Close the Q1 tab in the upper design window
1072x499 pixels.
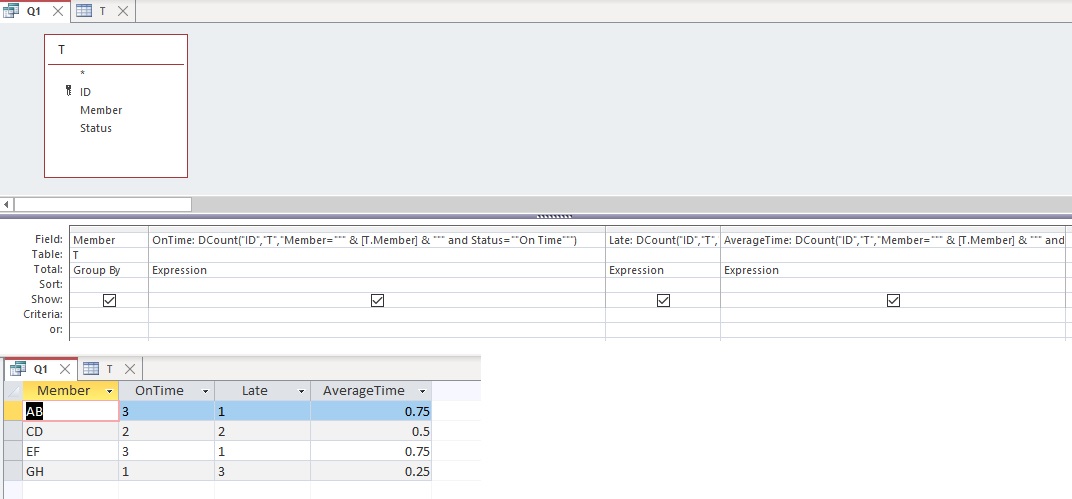click(57, 11)
